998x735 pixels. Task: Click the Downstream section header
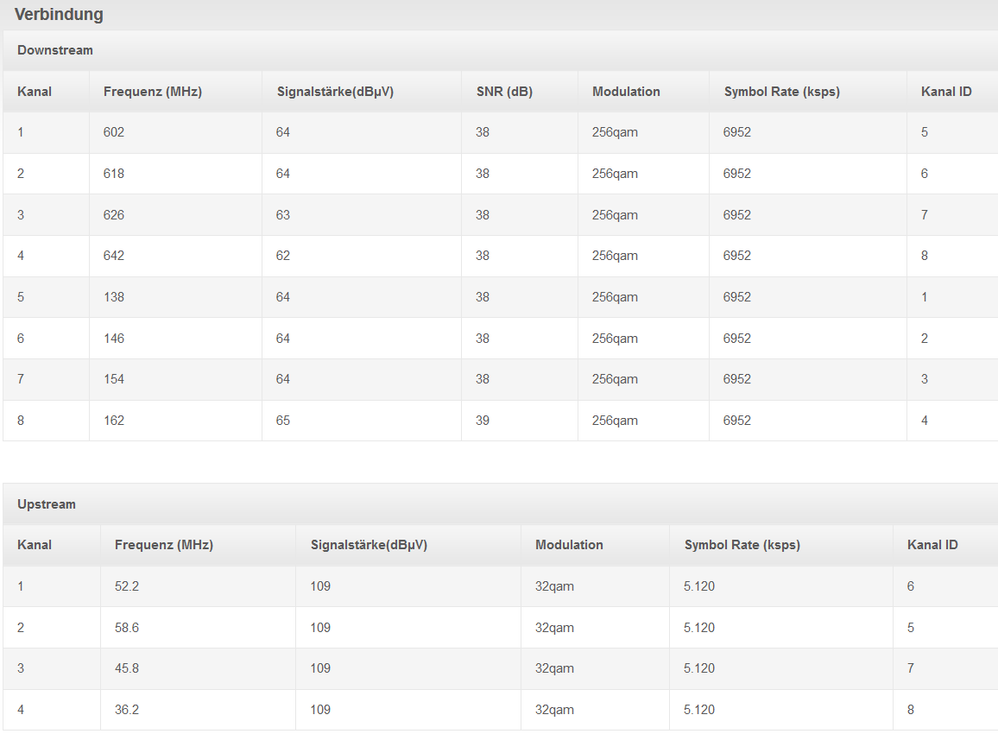click(x=55, y=50)
